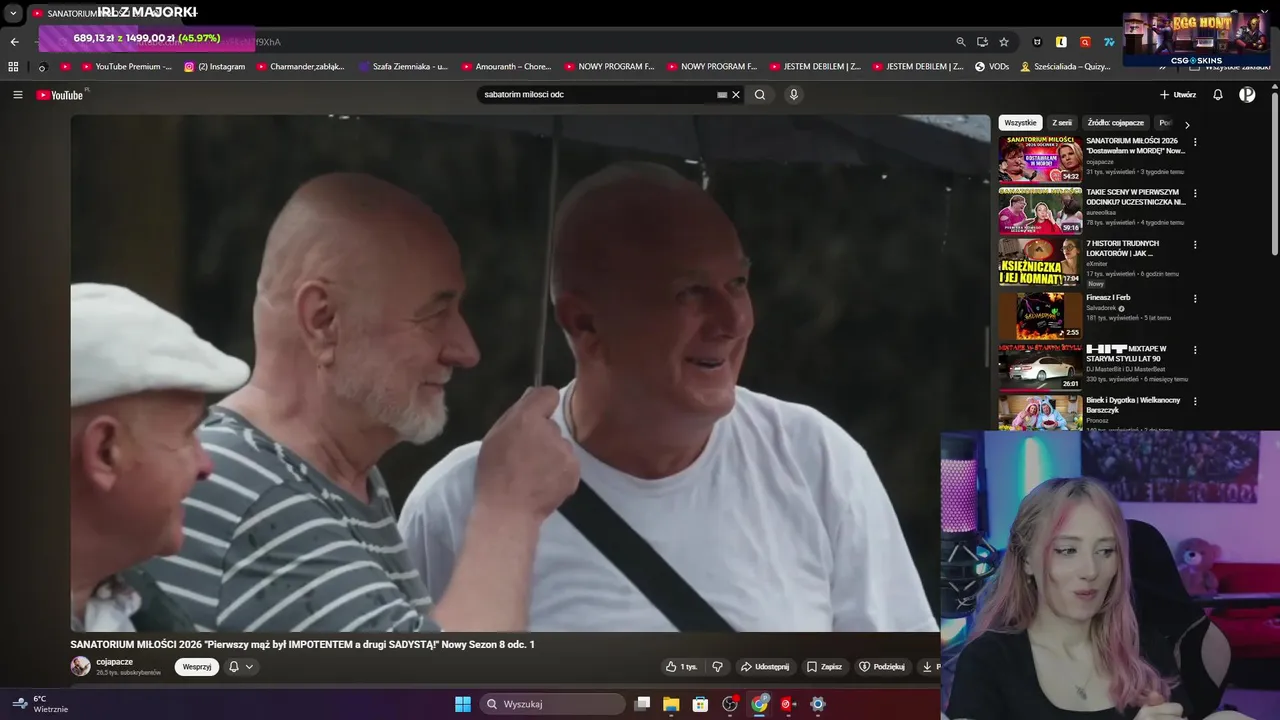Click the Wesprzyj button
Screen dimensions: 1280x720
click(x=197, y=667)
